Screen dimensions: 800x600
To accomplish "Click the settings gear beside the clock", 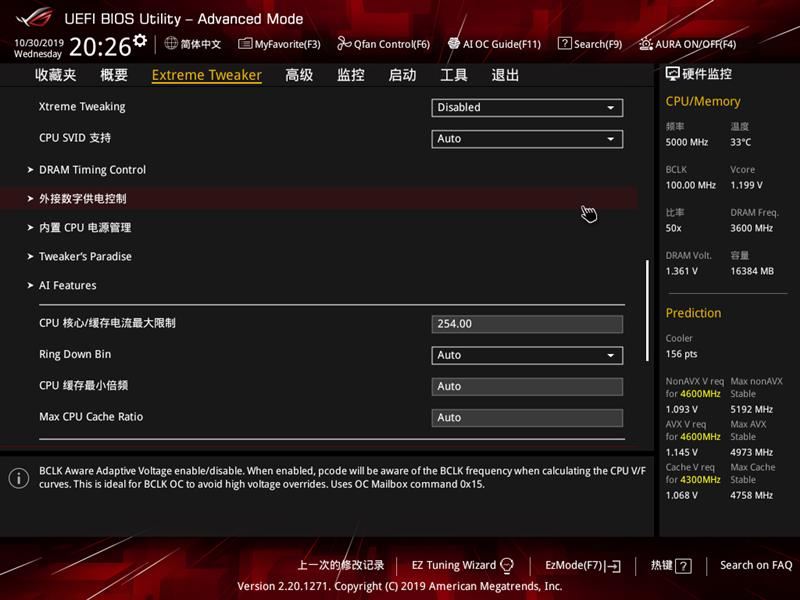I will pos(140,40).
